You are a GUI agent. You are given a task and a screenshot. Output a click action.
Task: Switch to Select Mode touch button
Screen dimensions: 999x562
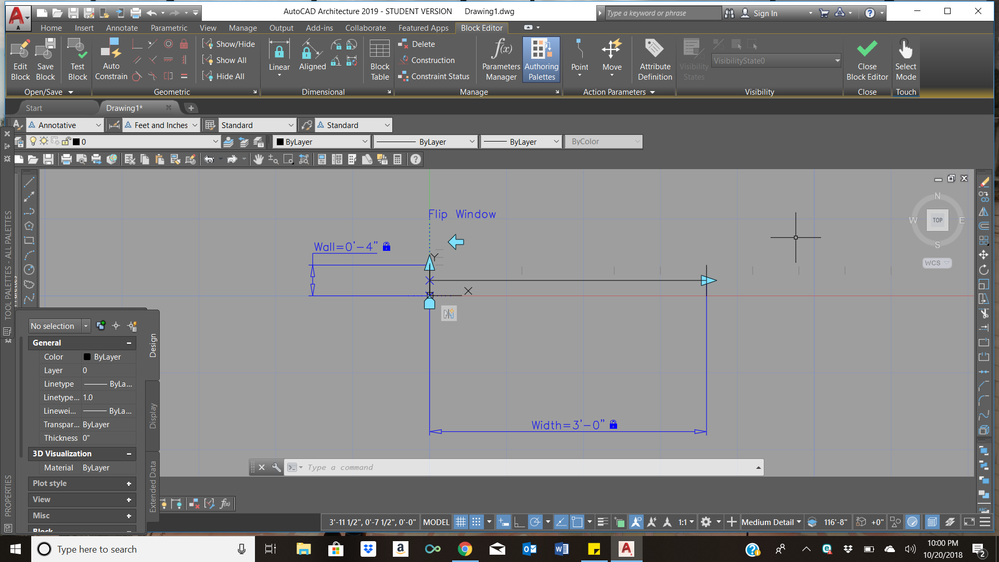tap(905, 60)
